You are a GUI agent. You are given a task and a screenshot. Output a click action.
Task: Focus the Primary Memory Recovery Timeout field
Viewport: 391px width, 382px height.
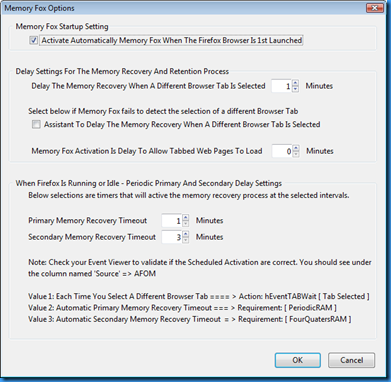(172, 221)
